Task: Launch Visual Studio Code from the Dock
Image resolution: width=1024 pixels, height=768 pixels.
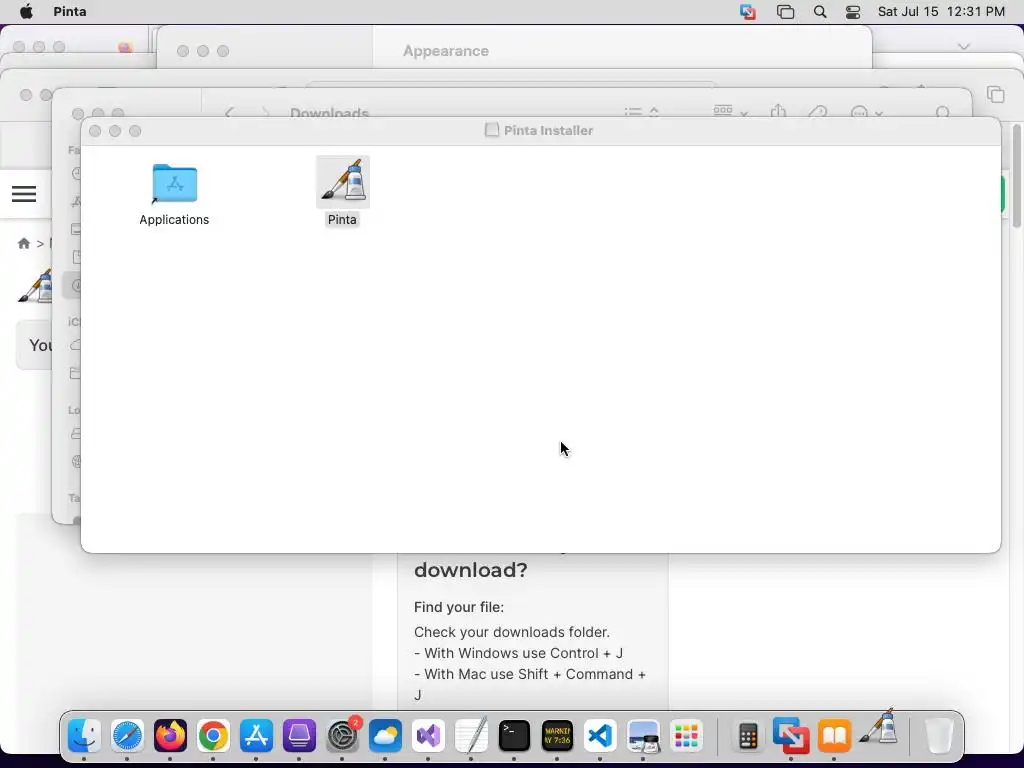Action: [x=600, y=736]
